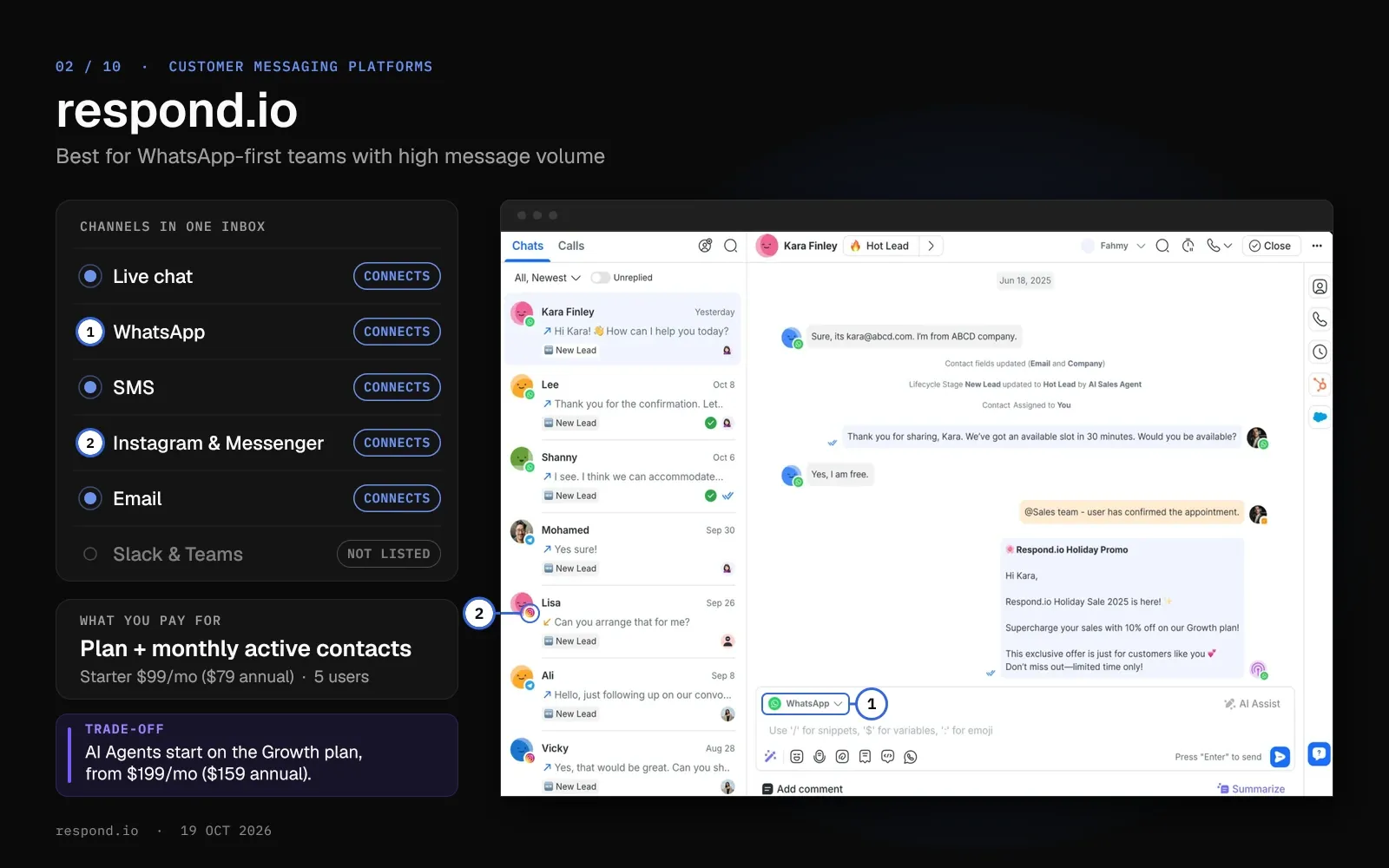Open Mohamed's 'Yes sure!' conversation
The width and height of the screenshot is (1389, 868).
(622, 549)
